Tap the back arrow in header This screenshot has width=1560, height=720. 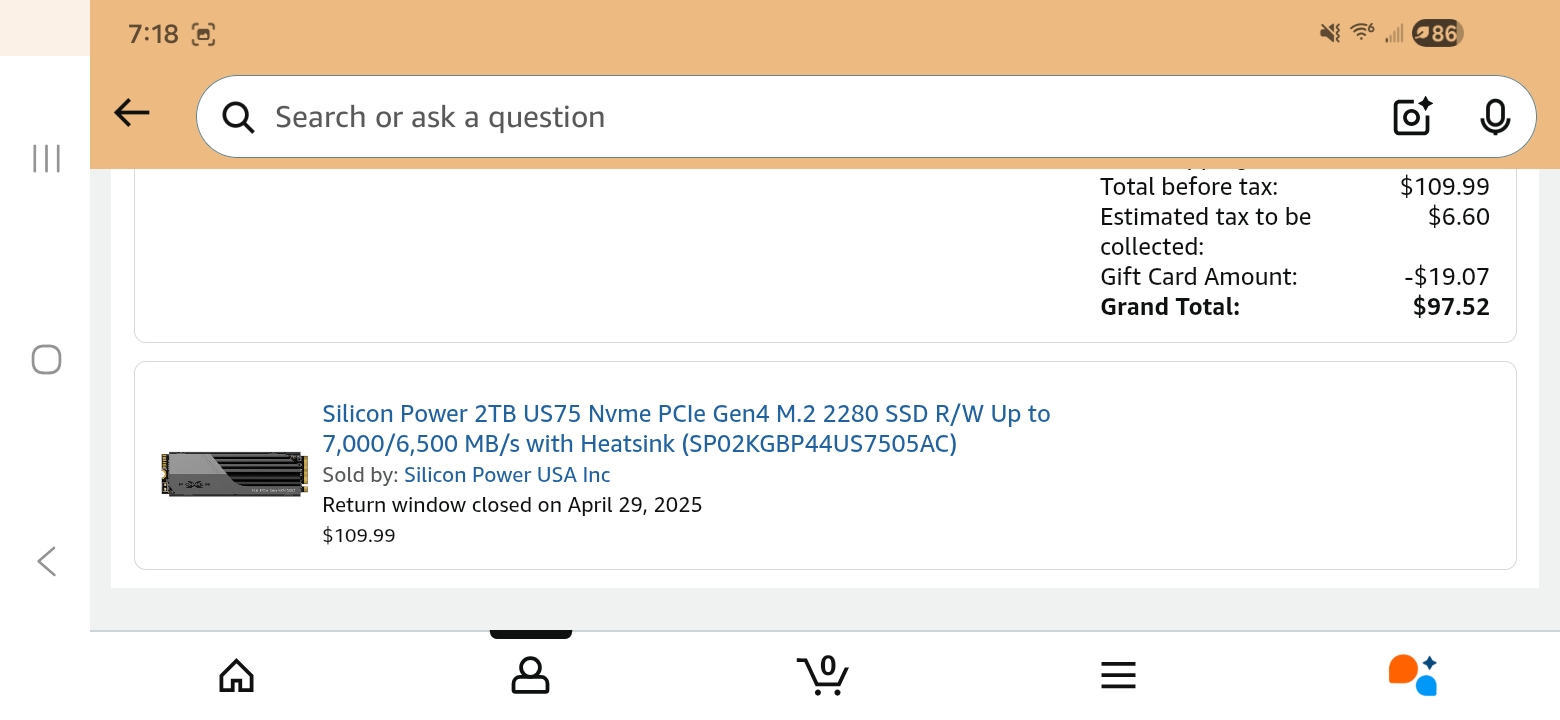pos(132,114)
